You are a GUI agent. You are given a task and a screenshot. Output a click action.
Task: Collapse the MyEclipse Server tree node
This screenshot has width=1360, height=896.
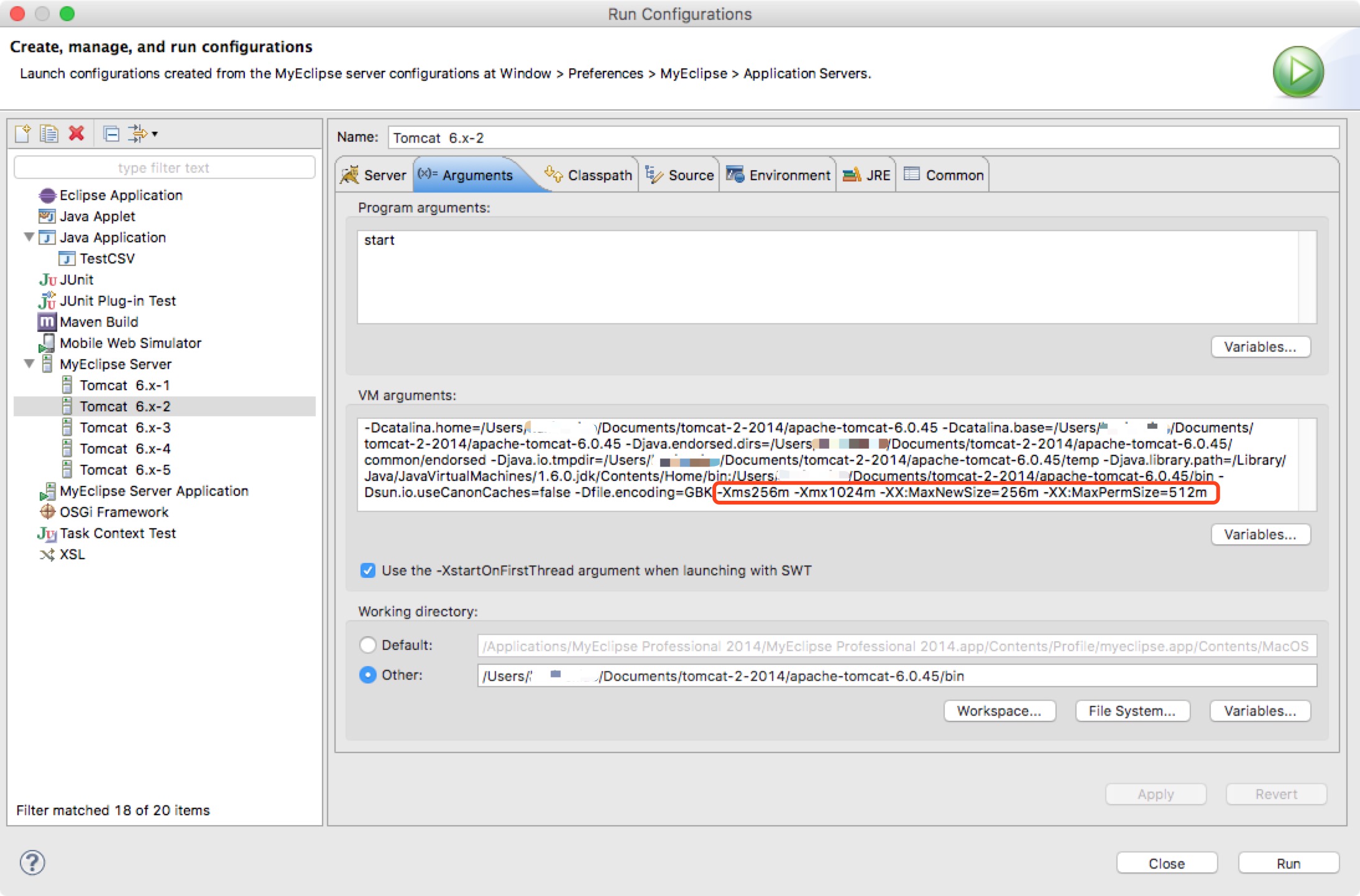[x=29, y=364]
